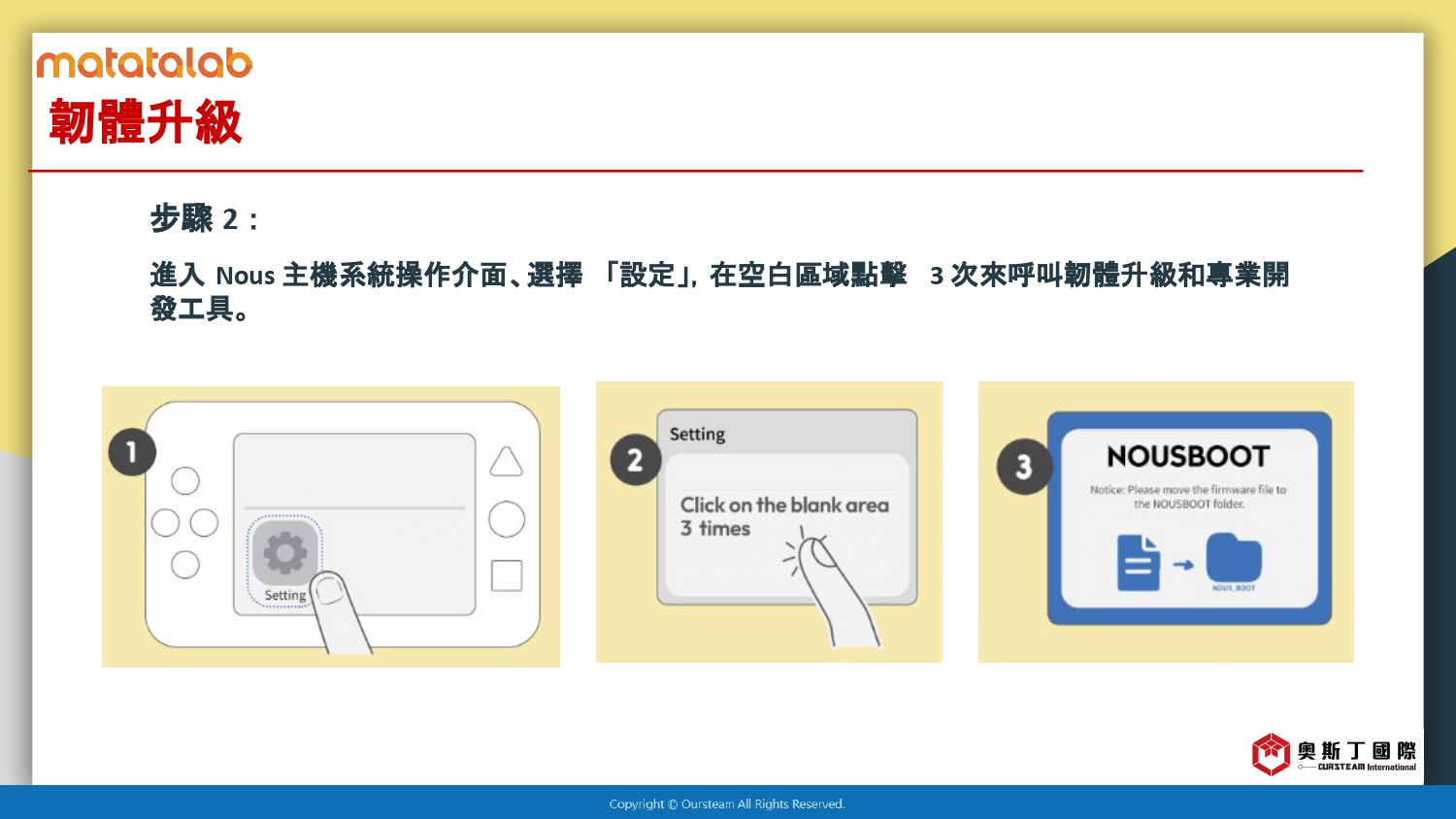Screen dimensions: 1456x819
Task: Click the 步驟 2 heading
Action: pos(205,218)
